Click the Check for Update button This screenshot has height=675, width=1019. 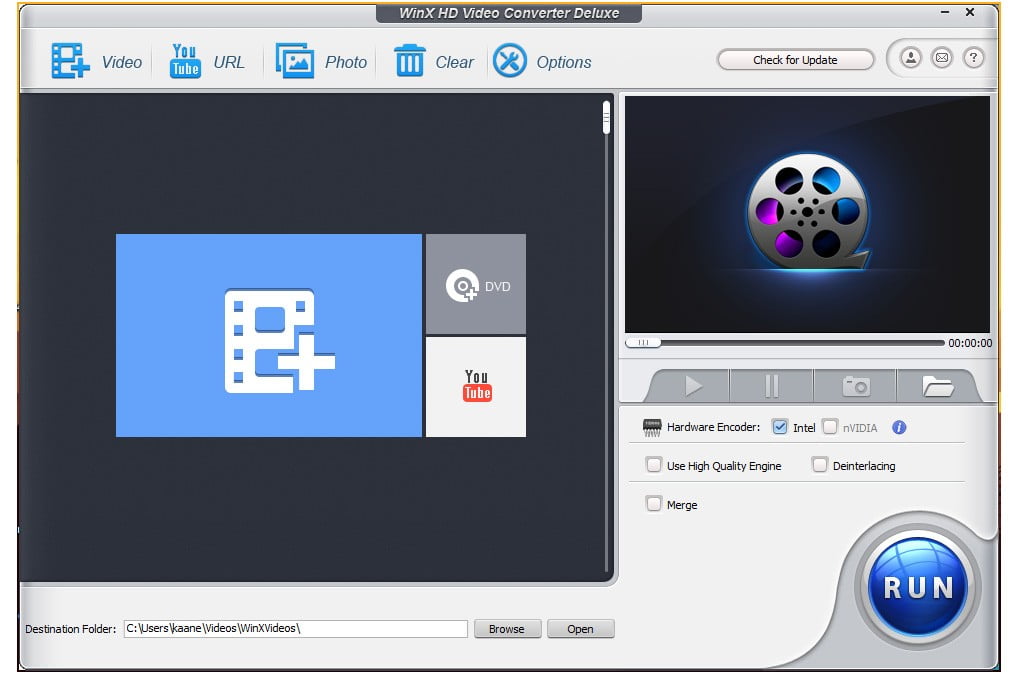(x=795, y=59)
